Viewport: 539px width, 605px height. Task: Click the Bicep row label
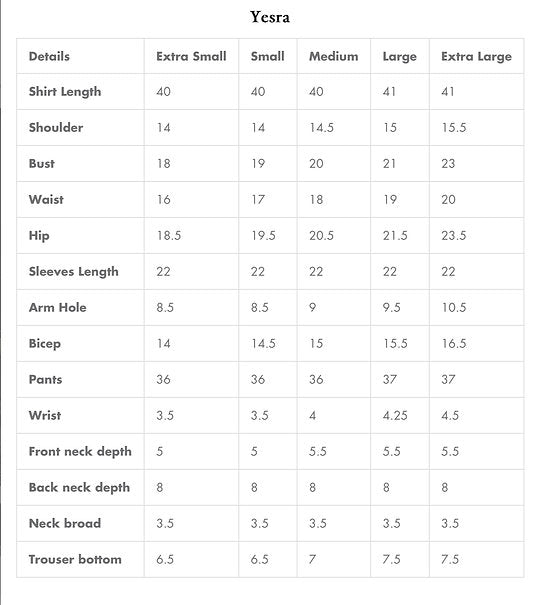[45, 344]
